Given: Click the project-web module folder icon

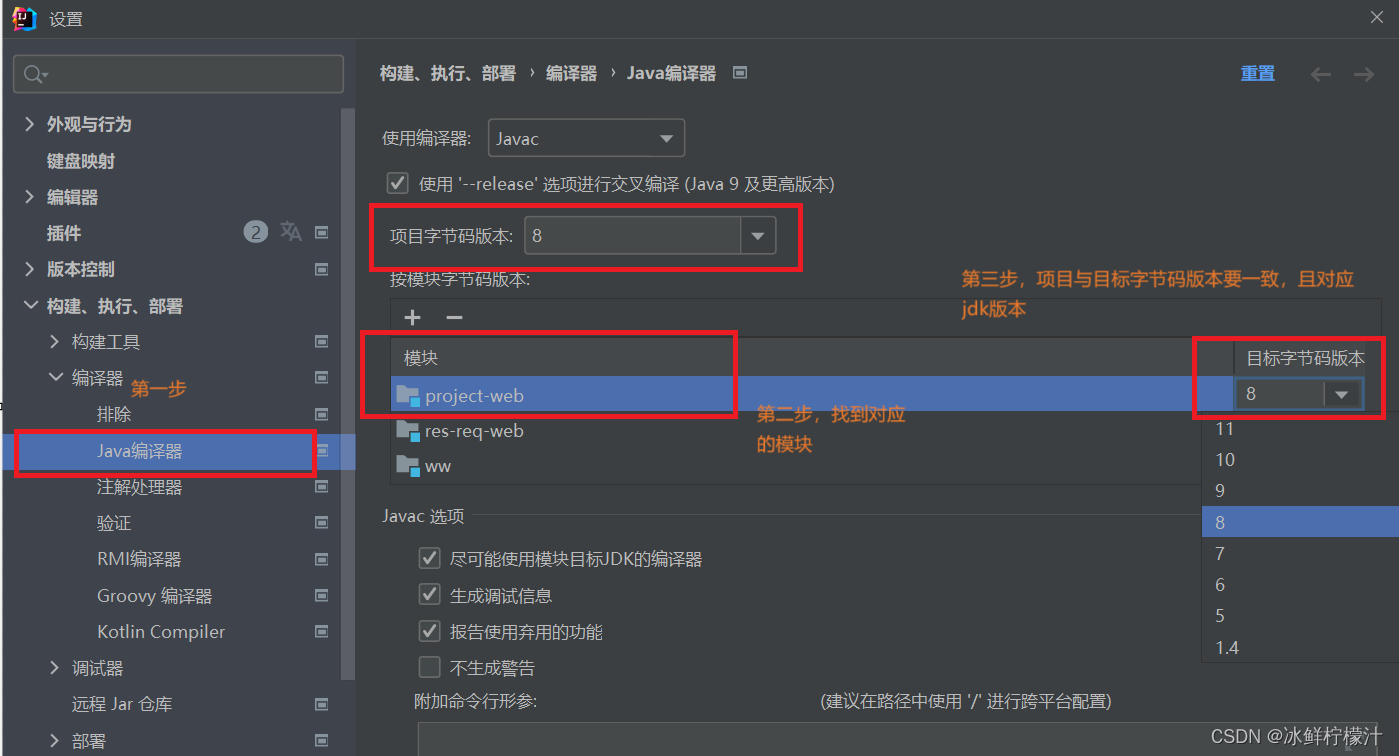Looking at the screenshot, I should [407, 396].
